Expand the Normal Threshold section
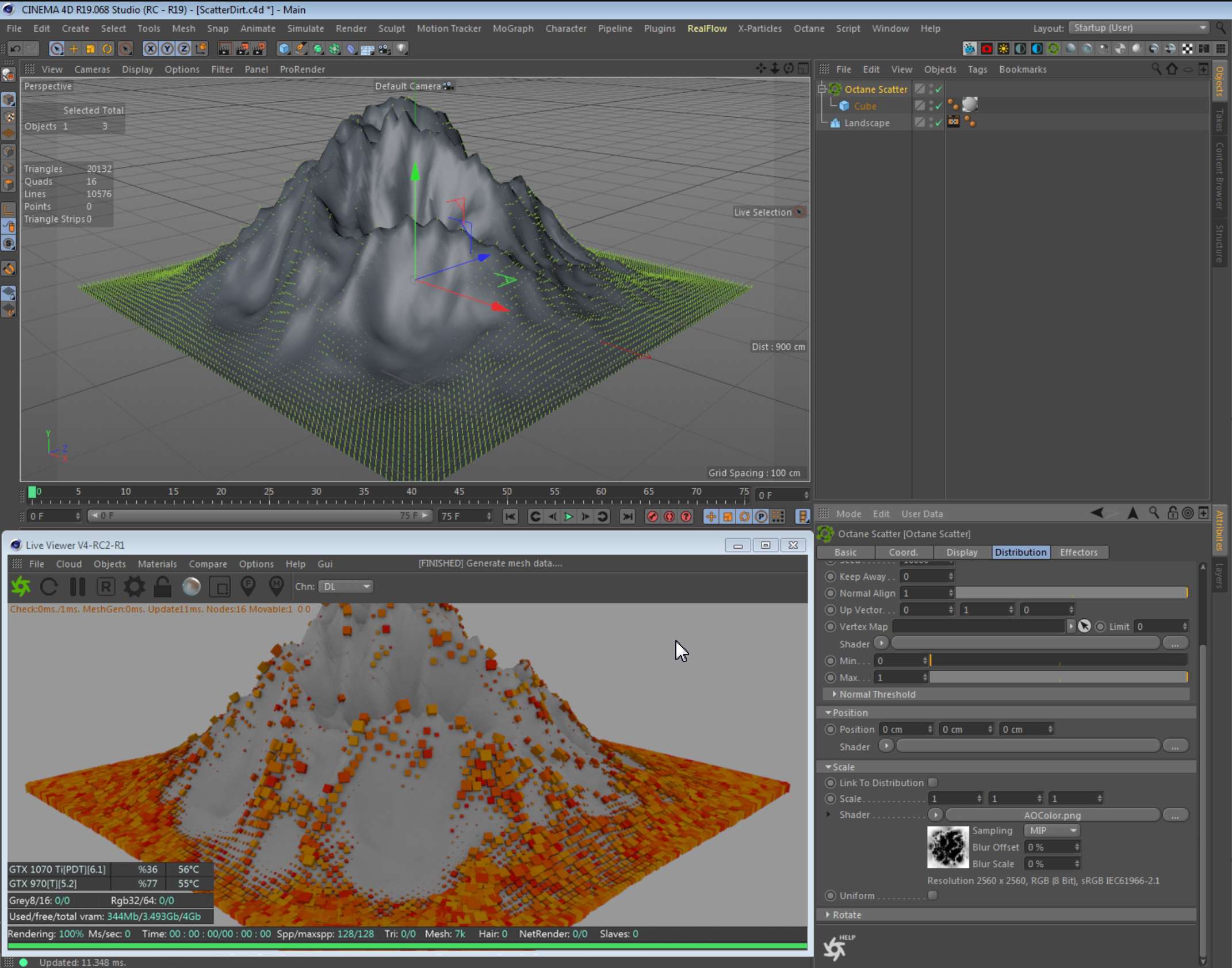This screenshot has height=968, width=1232. coord(835,694)
